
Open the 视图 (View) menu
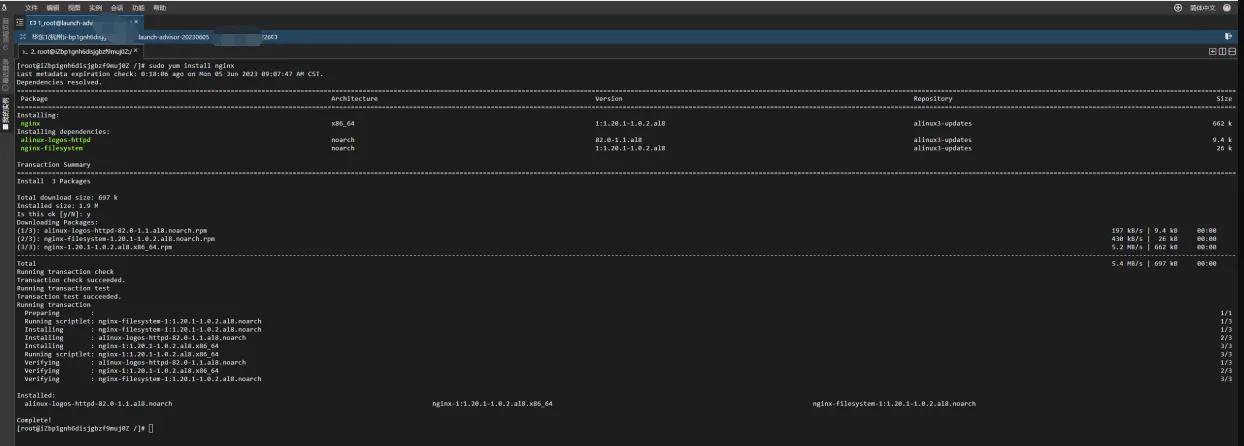(x=74, y=7)
